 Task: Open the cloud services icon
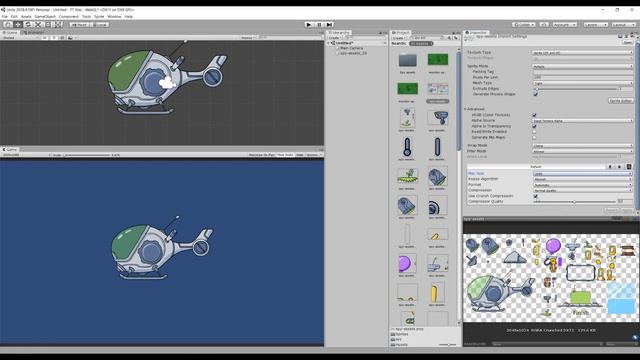coord(544,24)
